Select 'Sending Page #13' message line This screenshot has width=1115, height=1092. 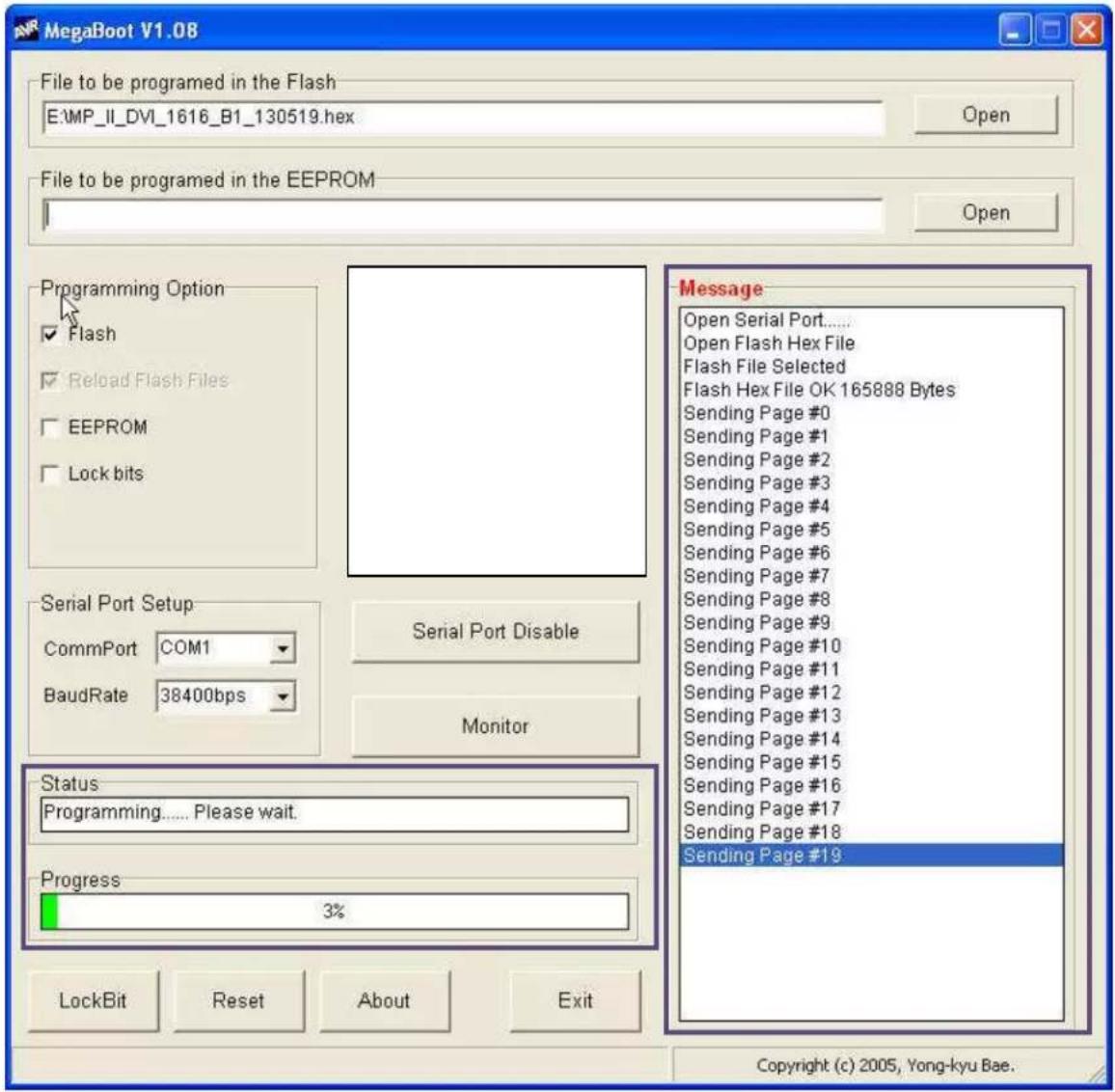tap(870, 716)
